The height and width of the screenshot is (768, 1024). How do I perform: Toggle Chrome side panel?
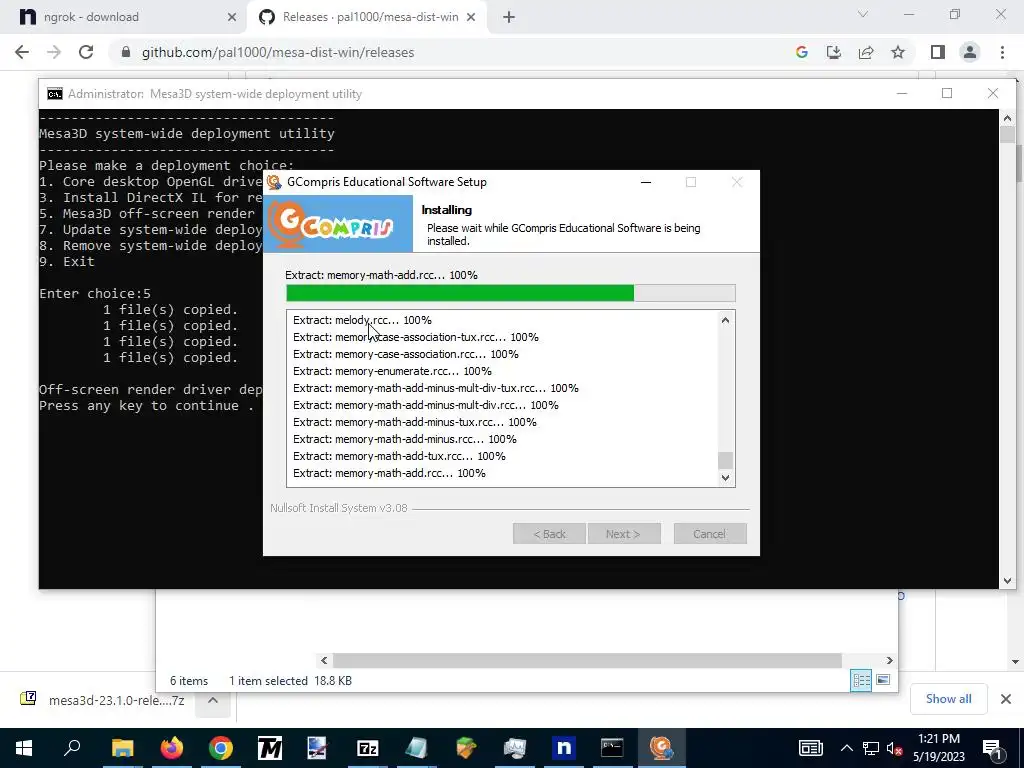pos(938,52)
